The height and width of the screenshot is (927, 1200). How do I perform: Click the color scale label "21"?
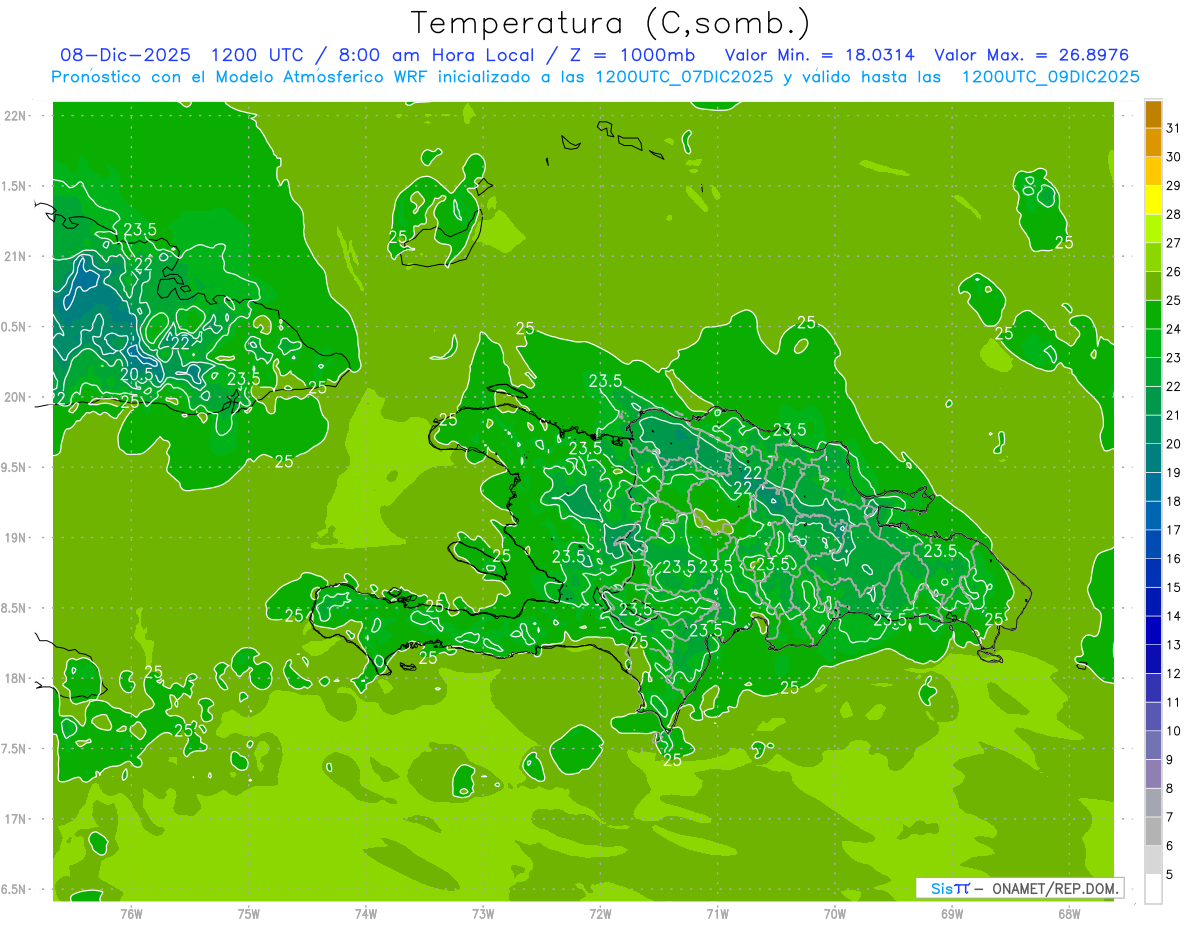click(x=1173, y=415)
